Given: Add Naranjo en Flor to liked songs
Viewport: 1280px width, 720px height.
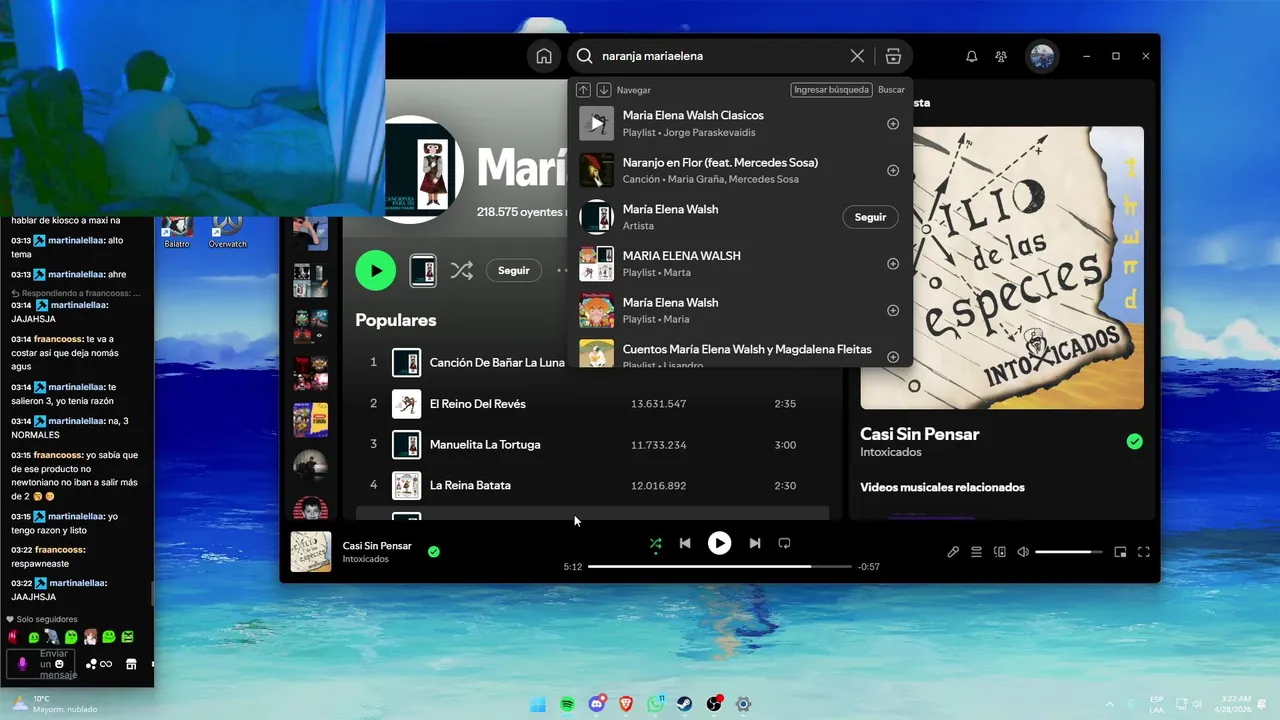Looking at the screenshot, I should point(893,171).
